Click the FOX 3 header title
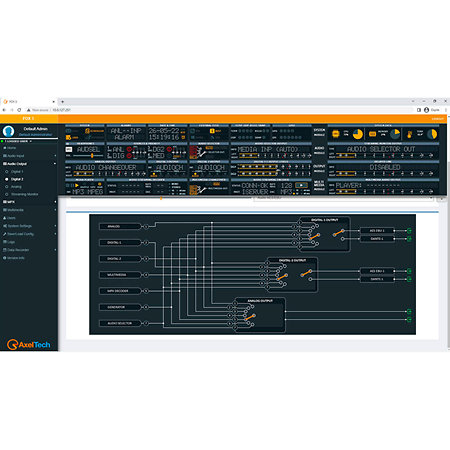450x450 pixels. 28,118
